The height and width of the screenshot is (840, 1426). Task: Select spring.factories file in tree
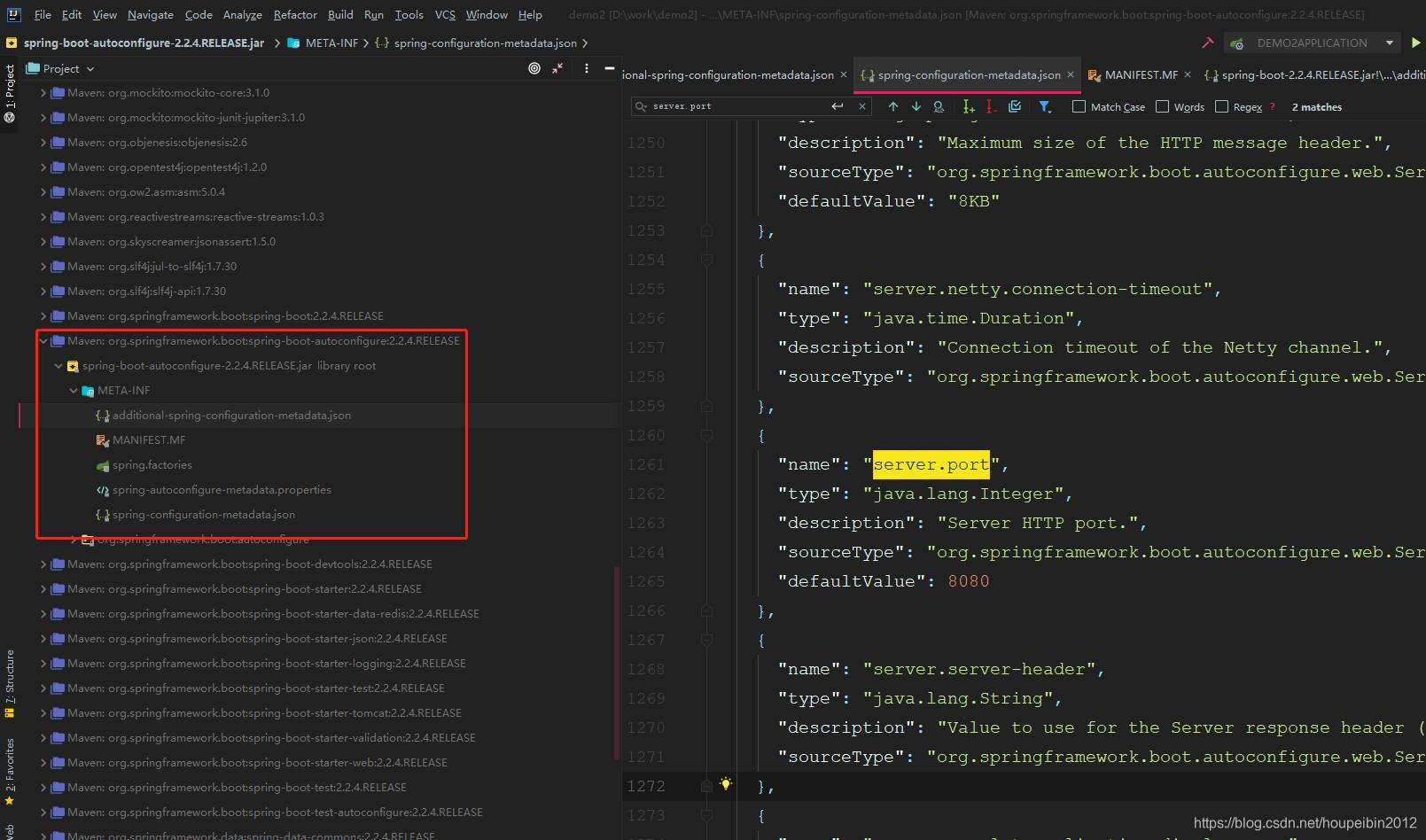pyautogui.click(x=152, y=464)
